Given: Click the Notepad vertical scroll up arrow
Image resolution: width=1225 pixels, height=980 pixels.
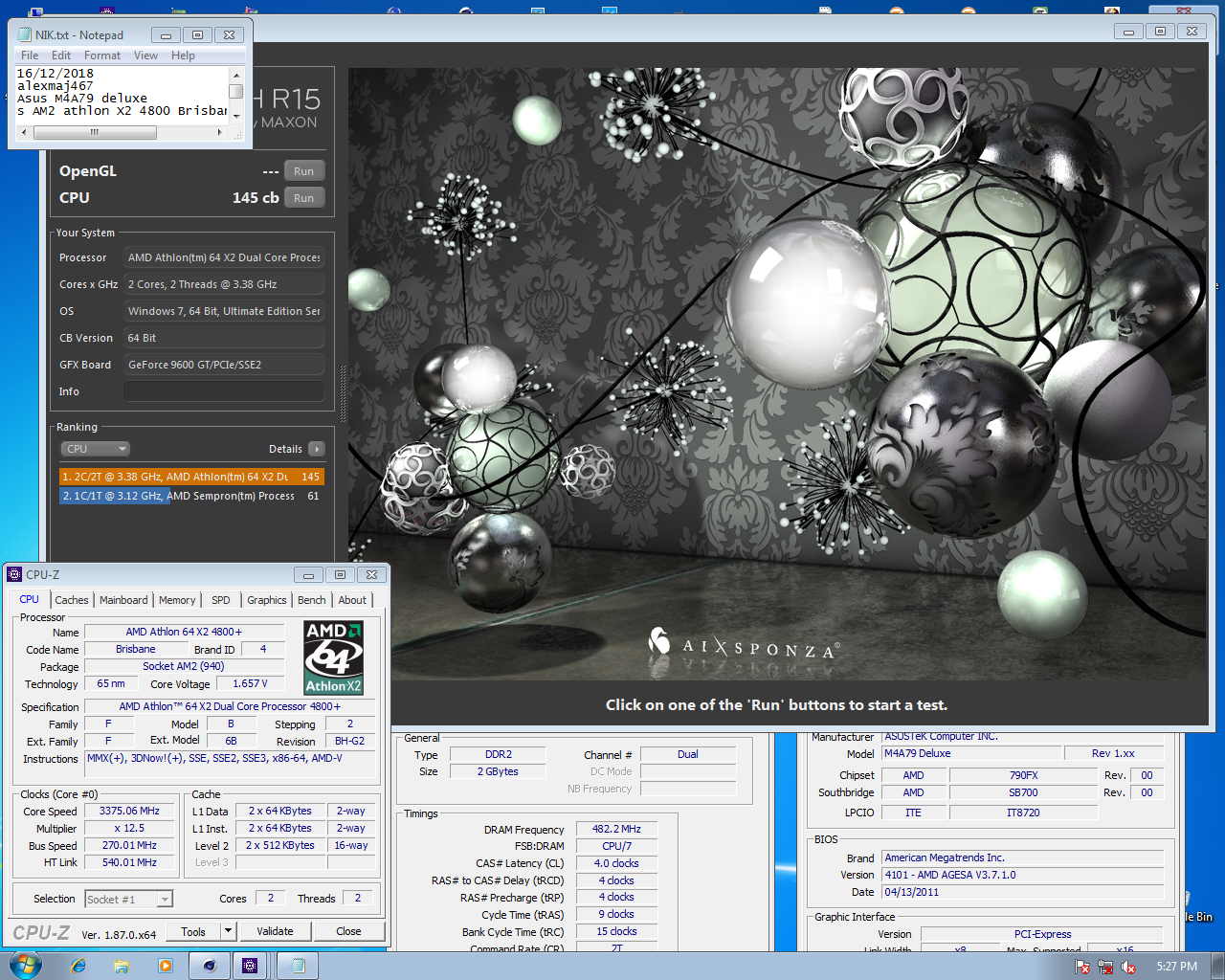Looking at the screenshot, I should coord(235,74).
